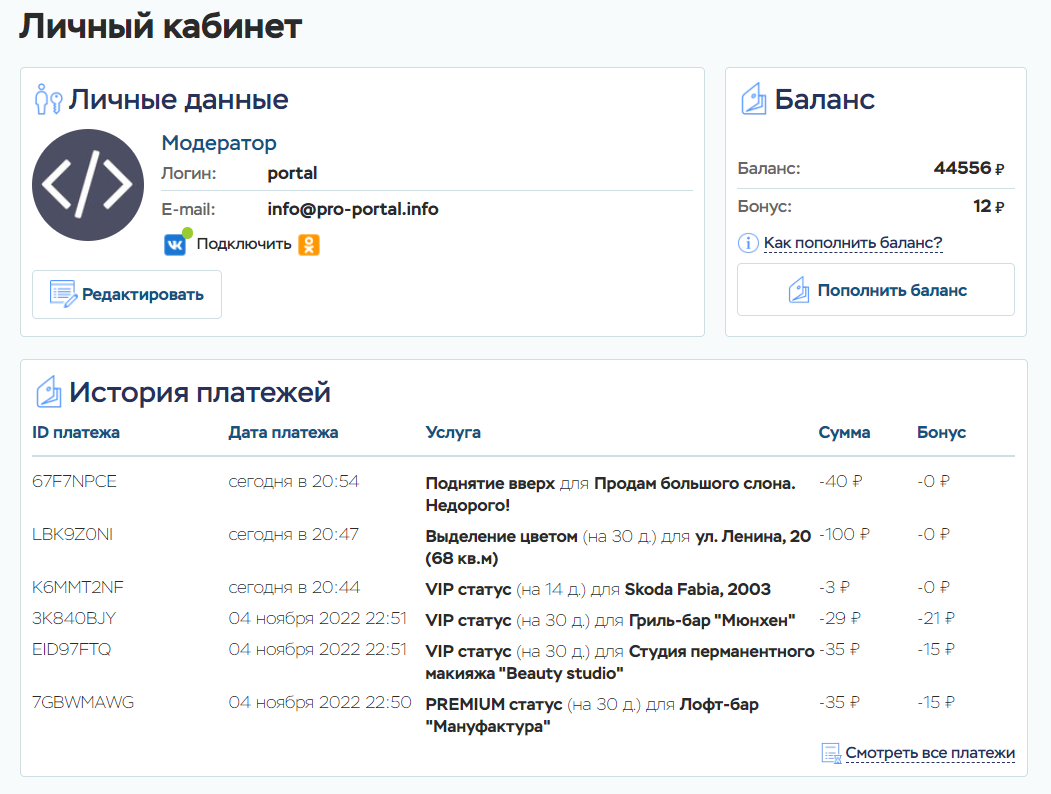Click the moderator code avatar image
The image size is (1051, 794).
88,185
